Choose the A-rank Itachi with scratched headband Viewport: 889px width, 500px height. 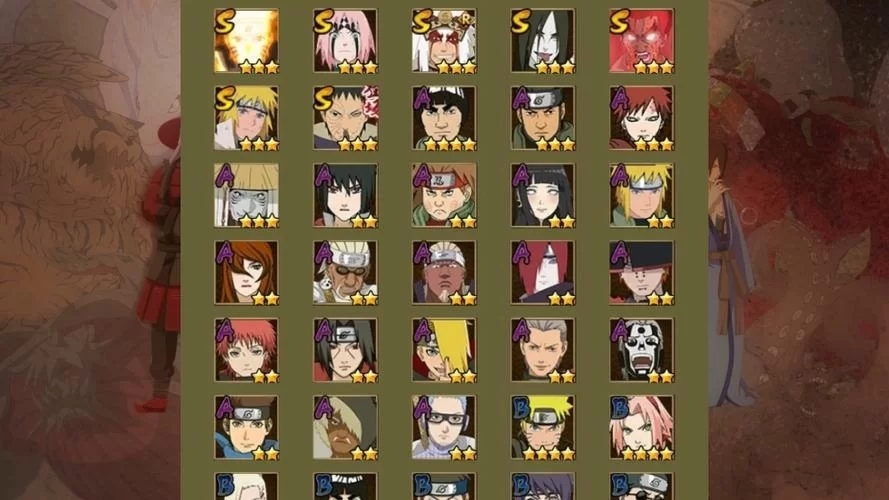coord(345,350)
